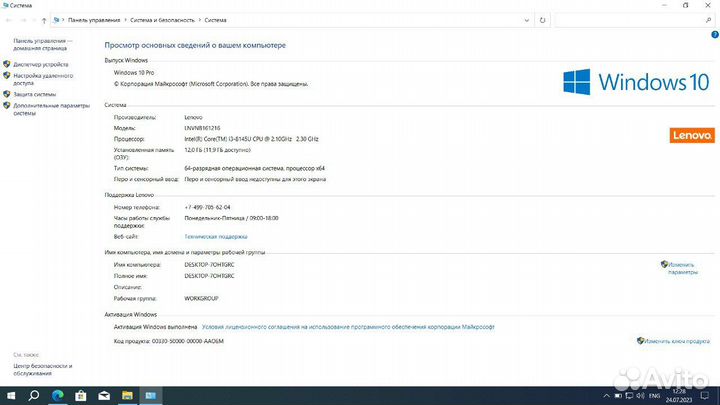This screenshot has height=405, width=720.
Task: Open Диспетчер устройств link
Action: coord(41,64)
